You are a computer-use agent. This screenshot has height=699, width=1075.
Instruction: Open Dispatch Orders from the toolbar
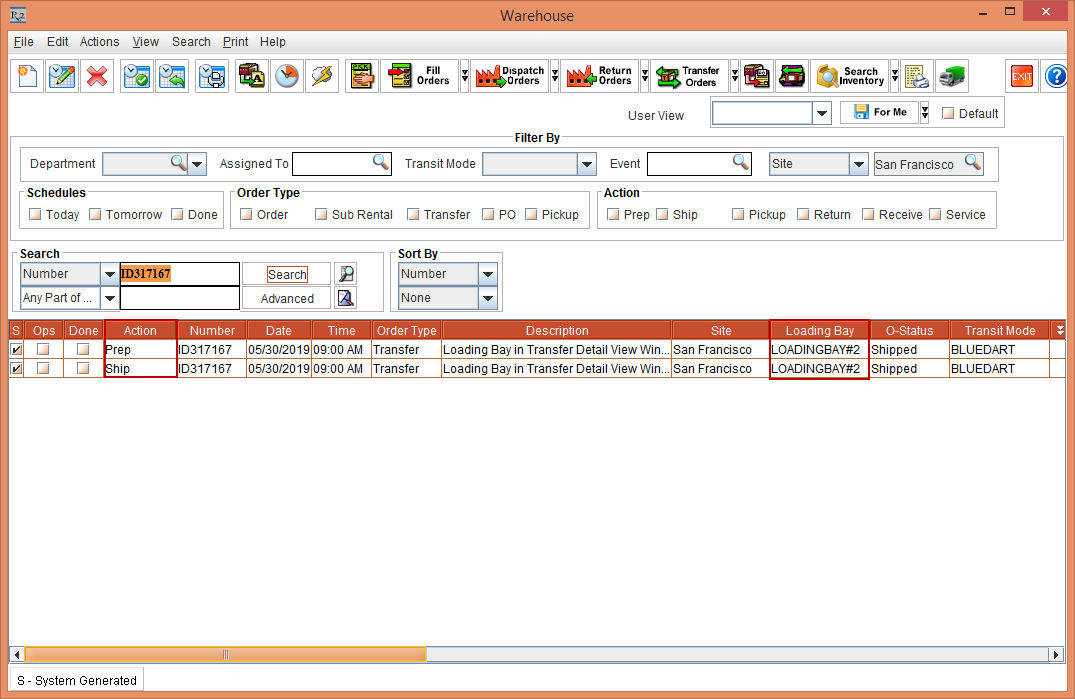(x=509, y=77)
